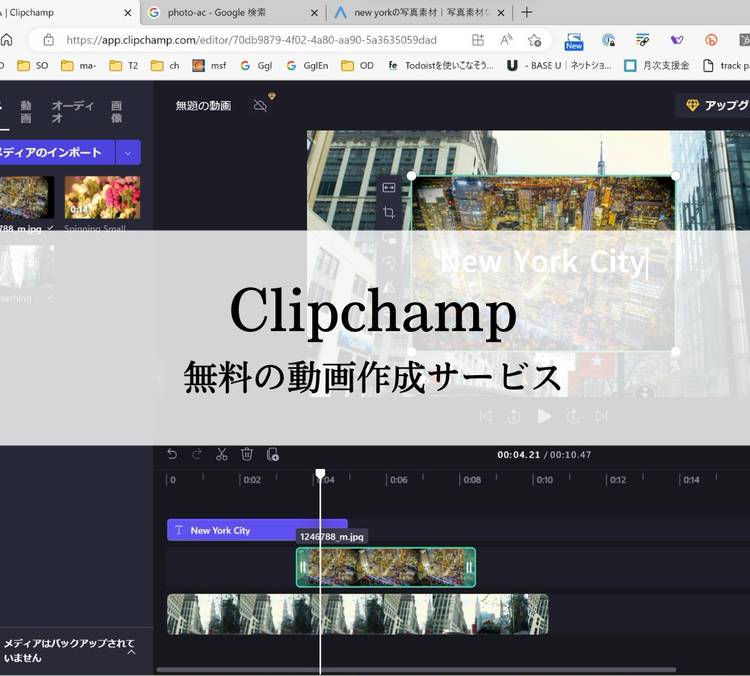Select the crop tool beside preview

click(x=389, y=212)
